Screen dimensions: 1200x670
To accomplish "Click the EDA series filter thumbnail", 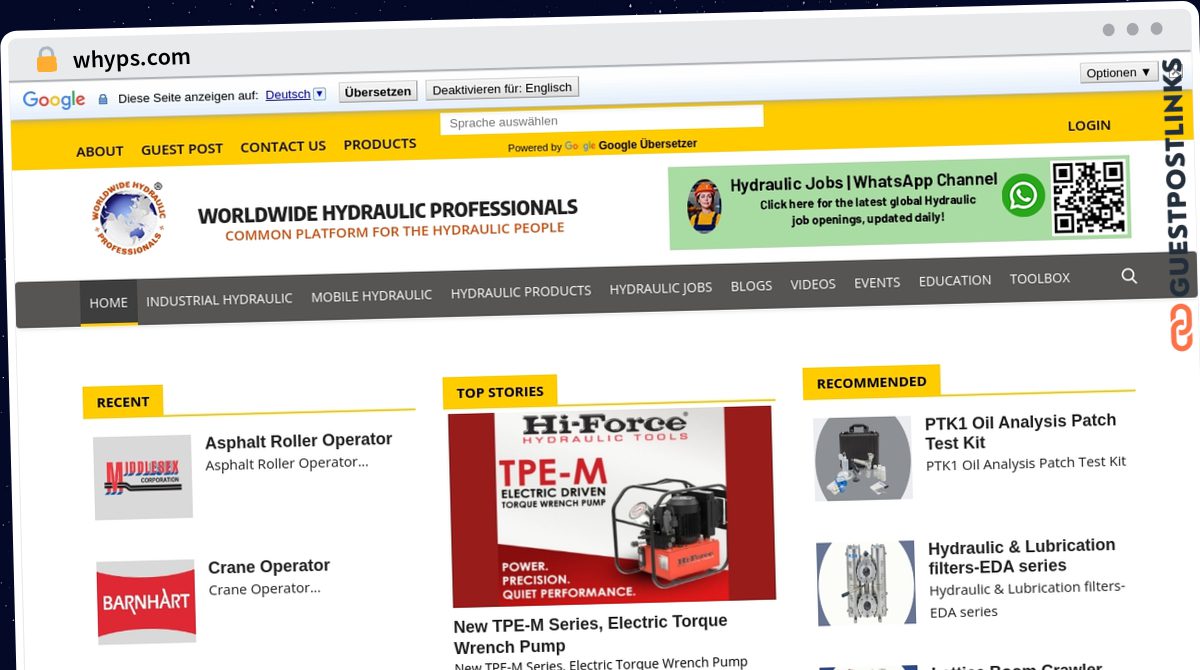I will 866,583.
